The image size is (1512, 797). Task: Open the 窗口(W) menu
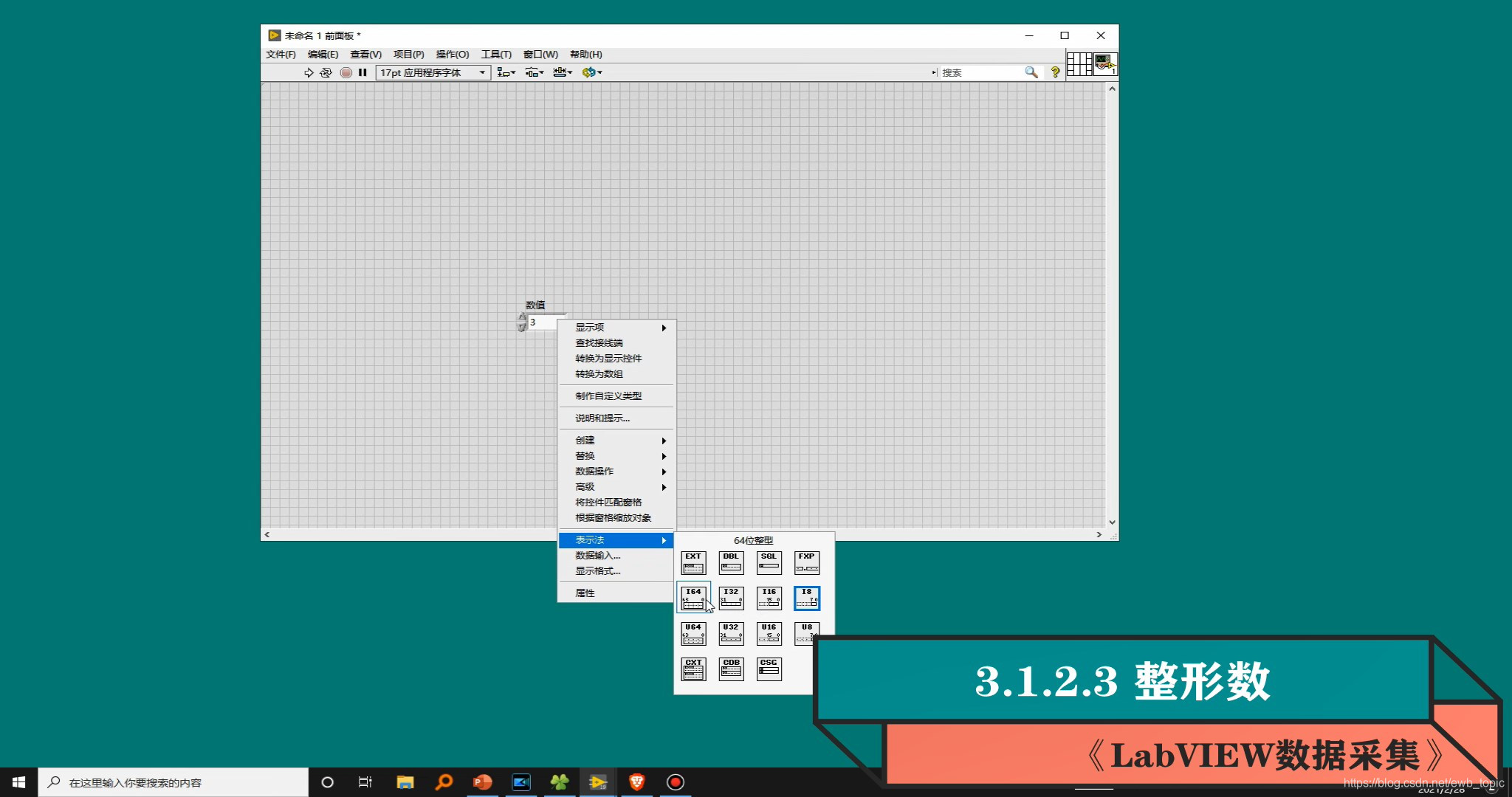pos(540,55)
